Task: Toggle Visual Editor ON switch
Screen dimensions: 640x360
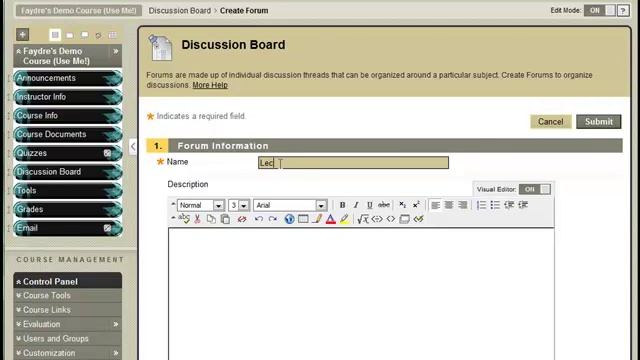Action: coord(534,189)
